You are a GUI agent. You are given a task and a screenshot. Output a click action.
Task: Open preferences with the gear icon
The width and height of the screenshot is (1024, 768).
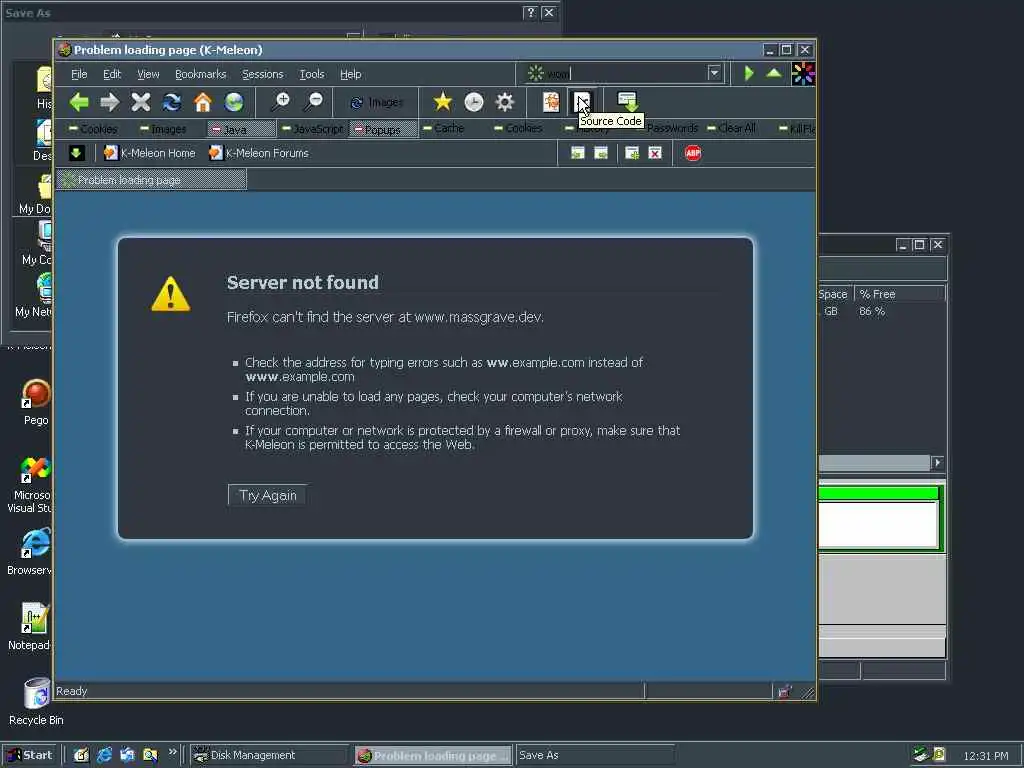click(x=505, y=102)
